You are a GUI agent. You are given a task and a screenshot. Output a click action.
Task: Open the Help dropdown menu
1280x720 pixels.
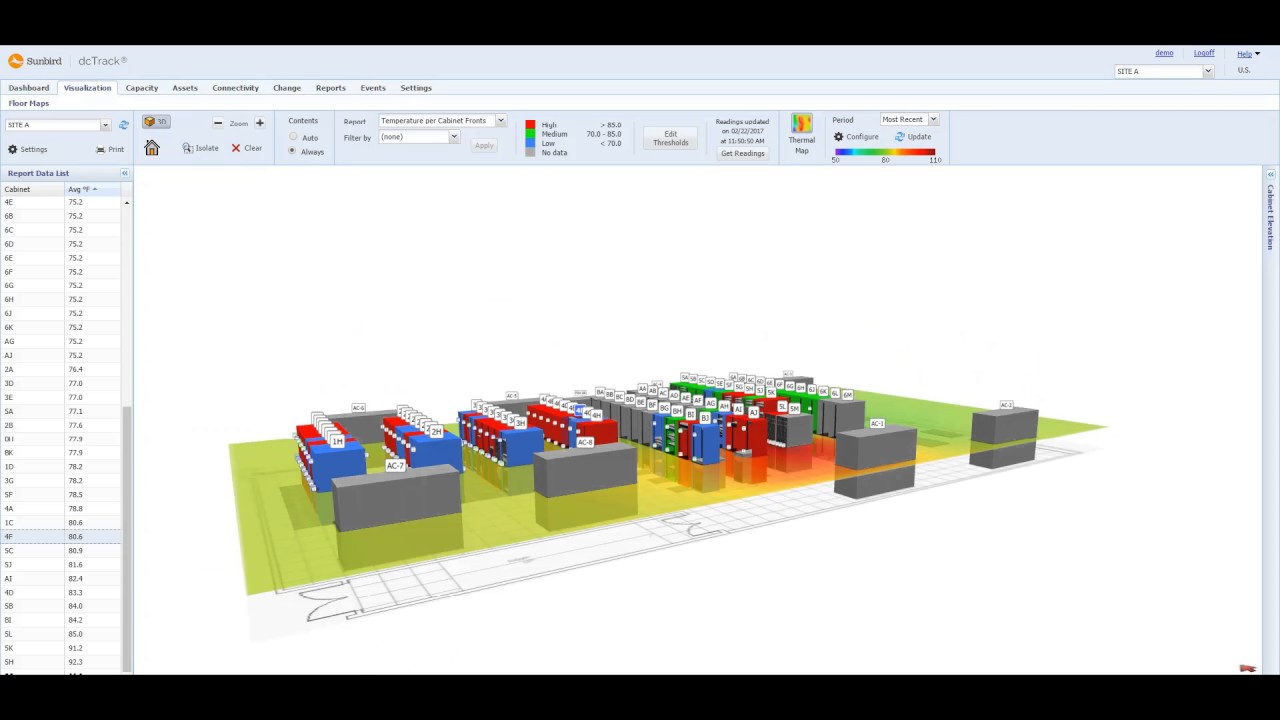coord(1248,54)
